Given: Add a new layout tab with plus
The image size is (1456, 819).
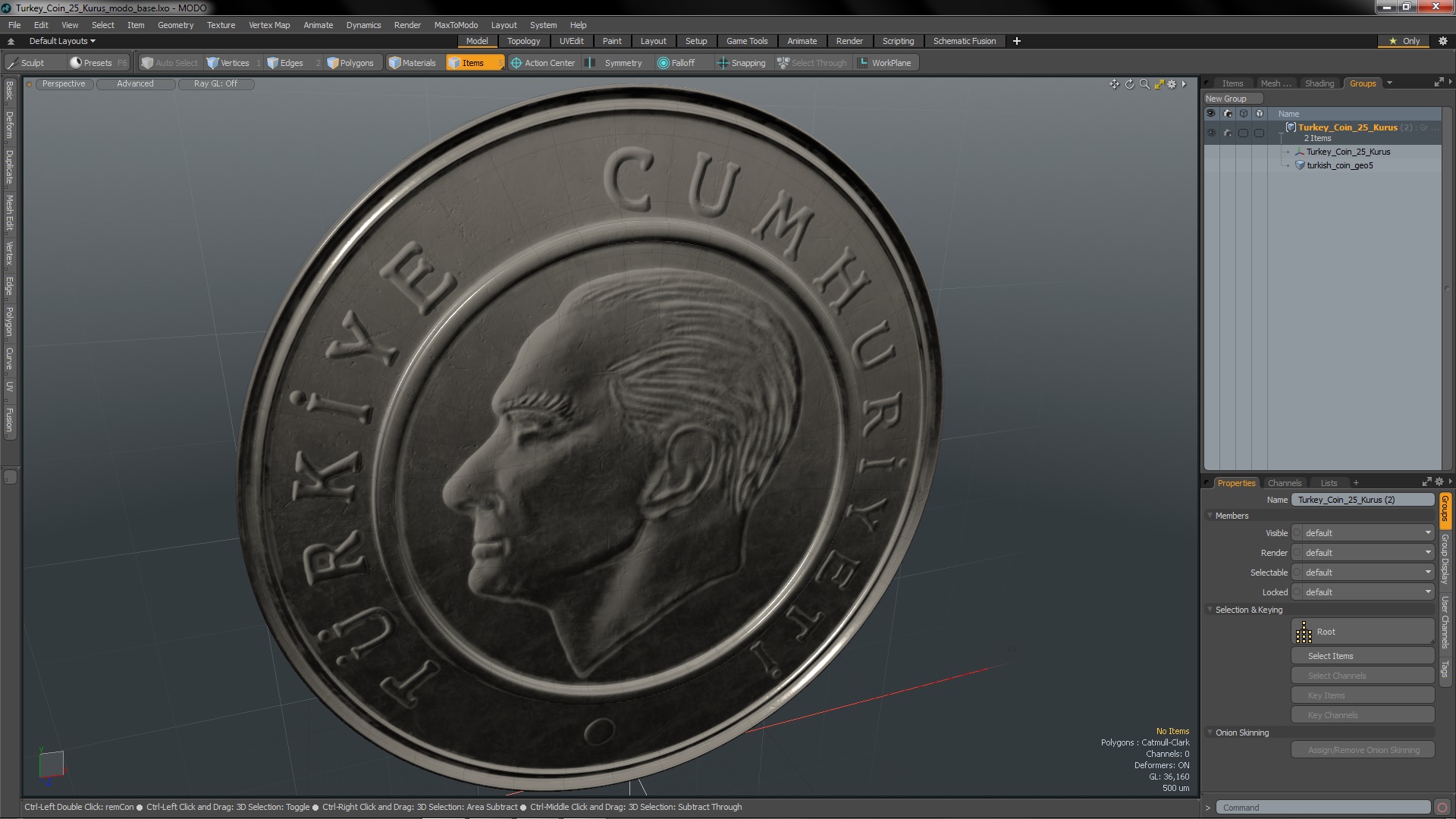Looking at the screenshot, I should 1017,41.
